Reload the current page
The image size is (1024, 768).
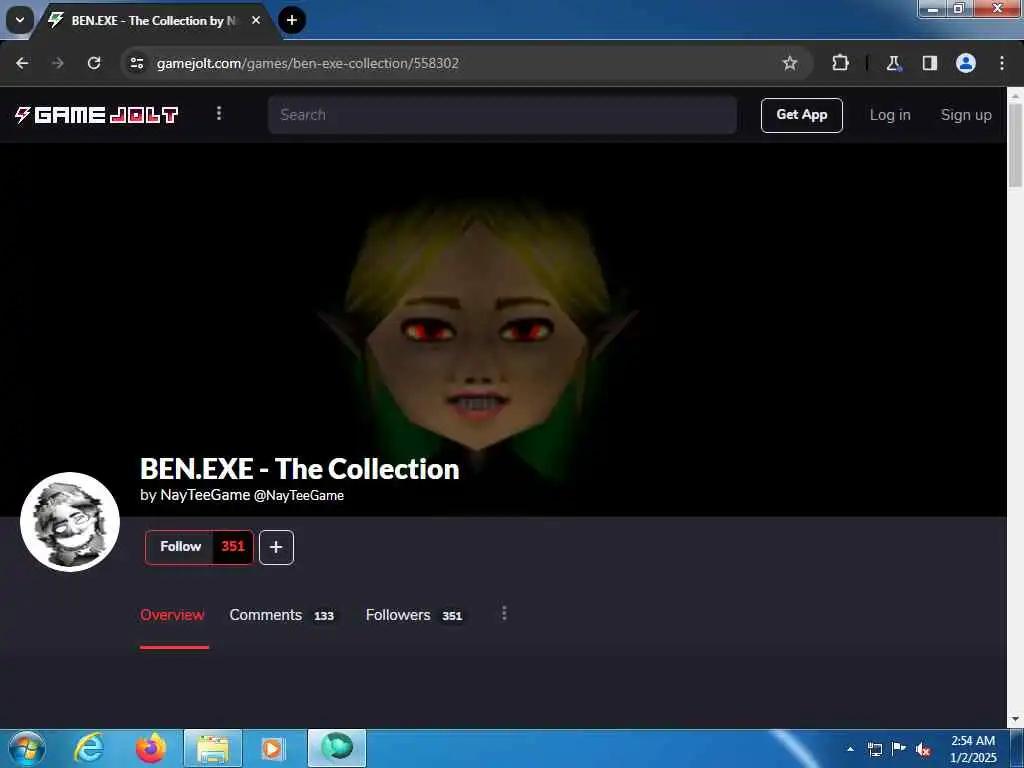pos(94,63)
